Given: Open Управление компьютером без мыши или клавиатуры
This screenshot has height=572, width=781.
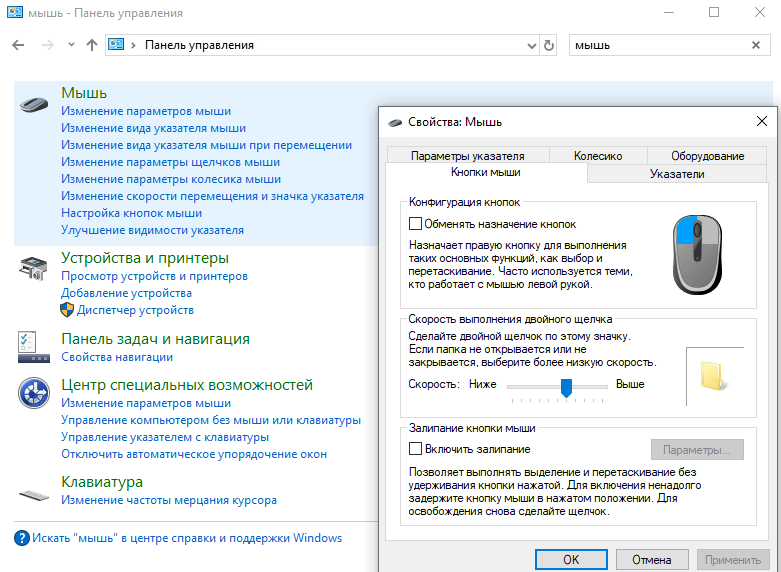Looking at the screenshot, I should (x=211, y=420).
